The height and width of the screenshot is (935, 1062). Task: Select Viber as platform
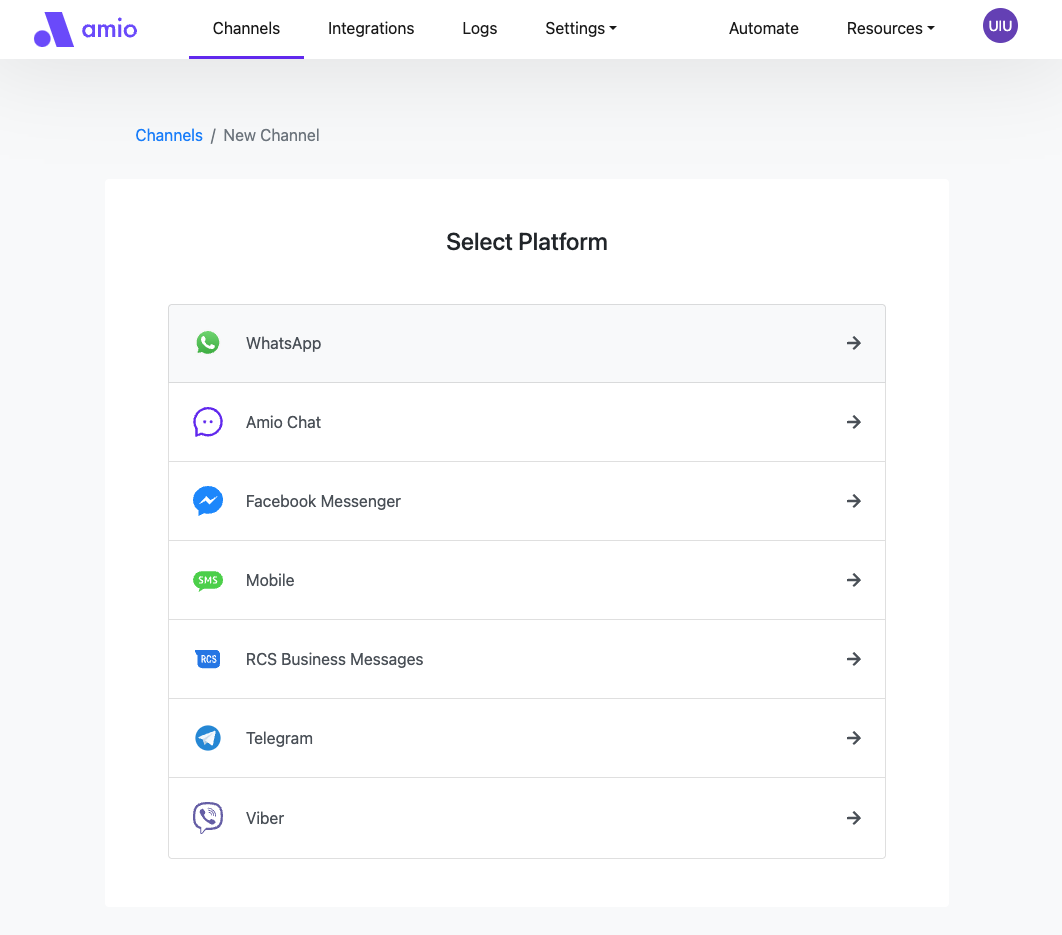click(x=527, y=818)
